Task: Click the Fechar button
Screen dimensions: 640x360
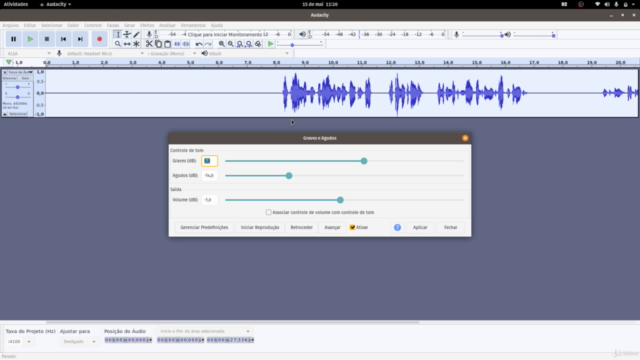Action: coord(451,227)
